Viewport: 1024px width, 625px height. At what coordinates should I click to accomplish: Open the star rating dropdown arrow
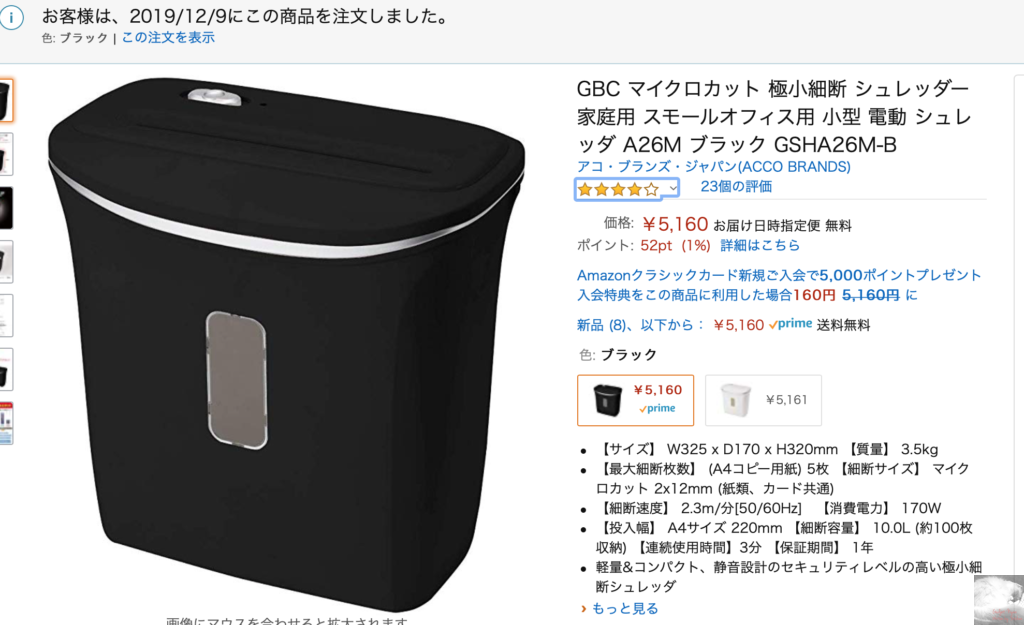pyautogui.click(x=673, y=189)
